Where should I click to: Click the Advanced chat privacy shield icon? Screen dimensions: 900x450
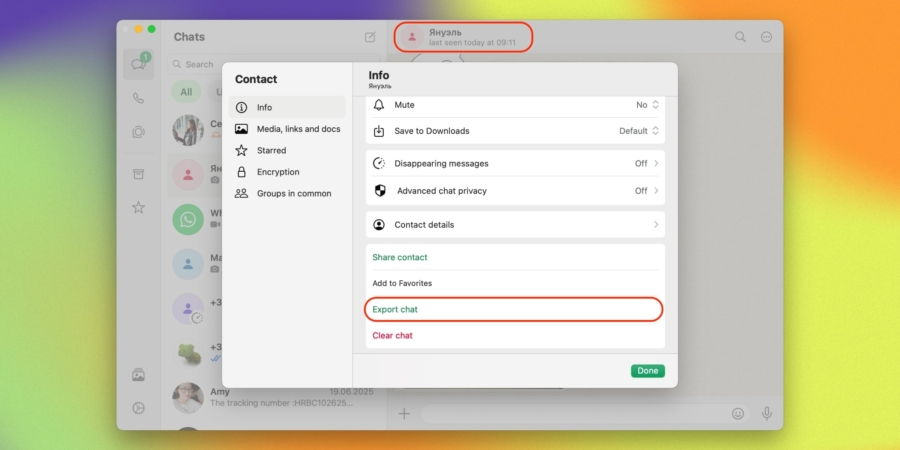tap(380, 191)
